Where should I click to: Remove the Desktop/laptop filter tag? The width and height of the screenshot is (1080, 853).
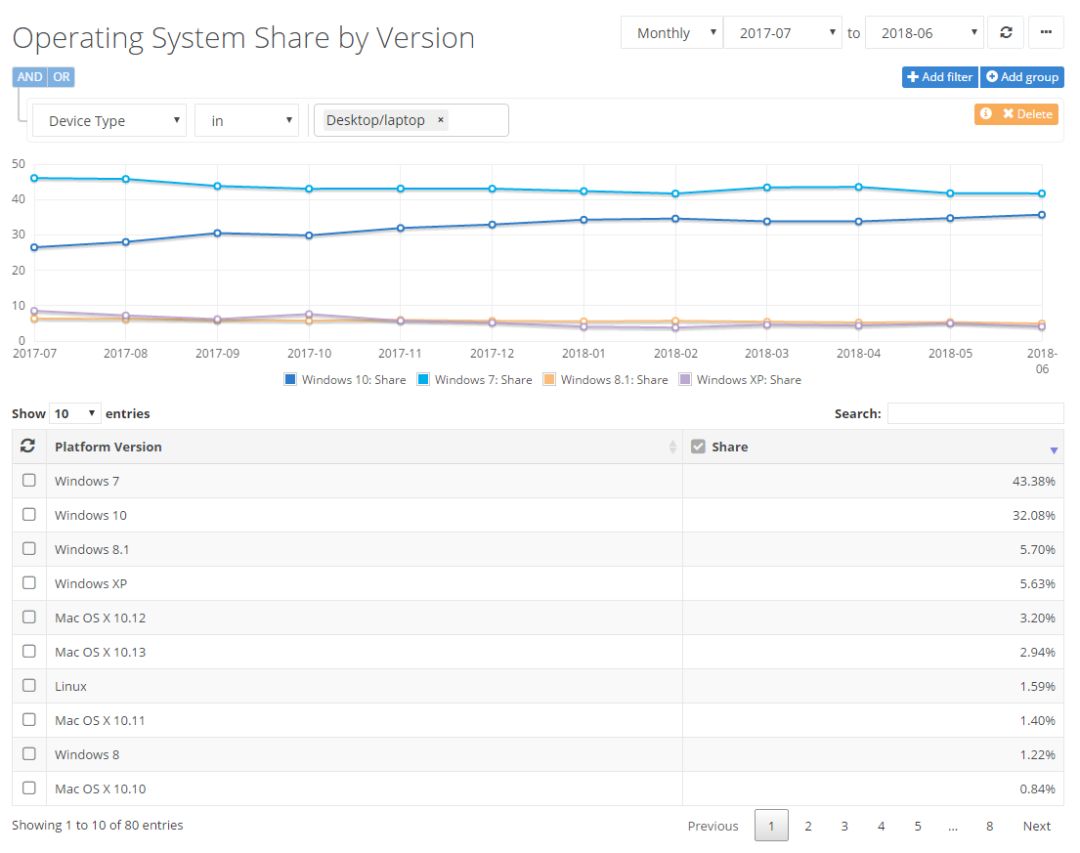tap(441, 120)
